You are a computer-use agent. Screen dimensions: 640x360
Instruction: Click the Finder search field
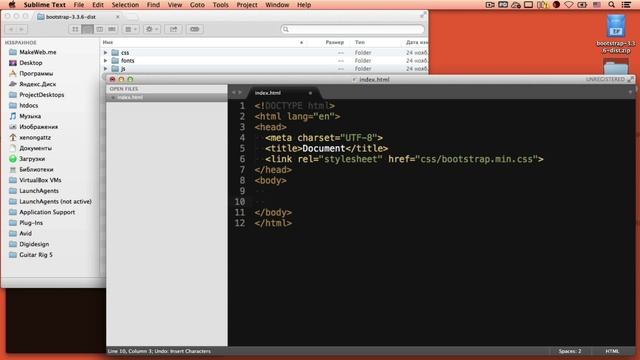click(352, 29)
